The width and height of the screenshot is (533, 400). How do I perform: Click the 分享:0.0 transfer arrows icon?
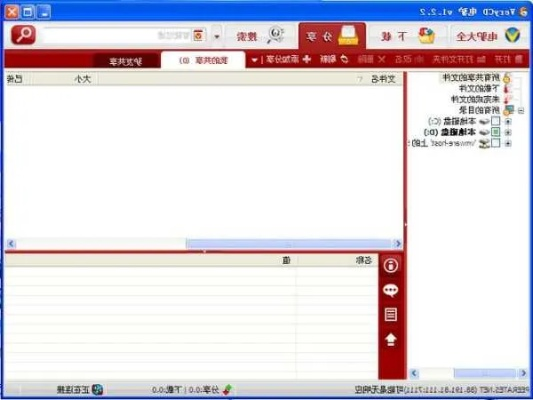point(228,389)
